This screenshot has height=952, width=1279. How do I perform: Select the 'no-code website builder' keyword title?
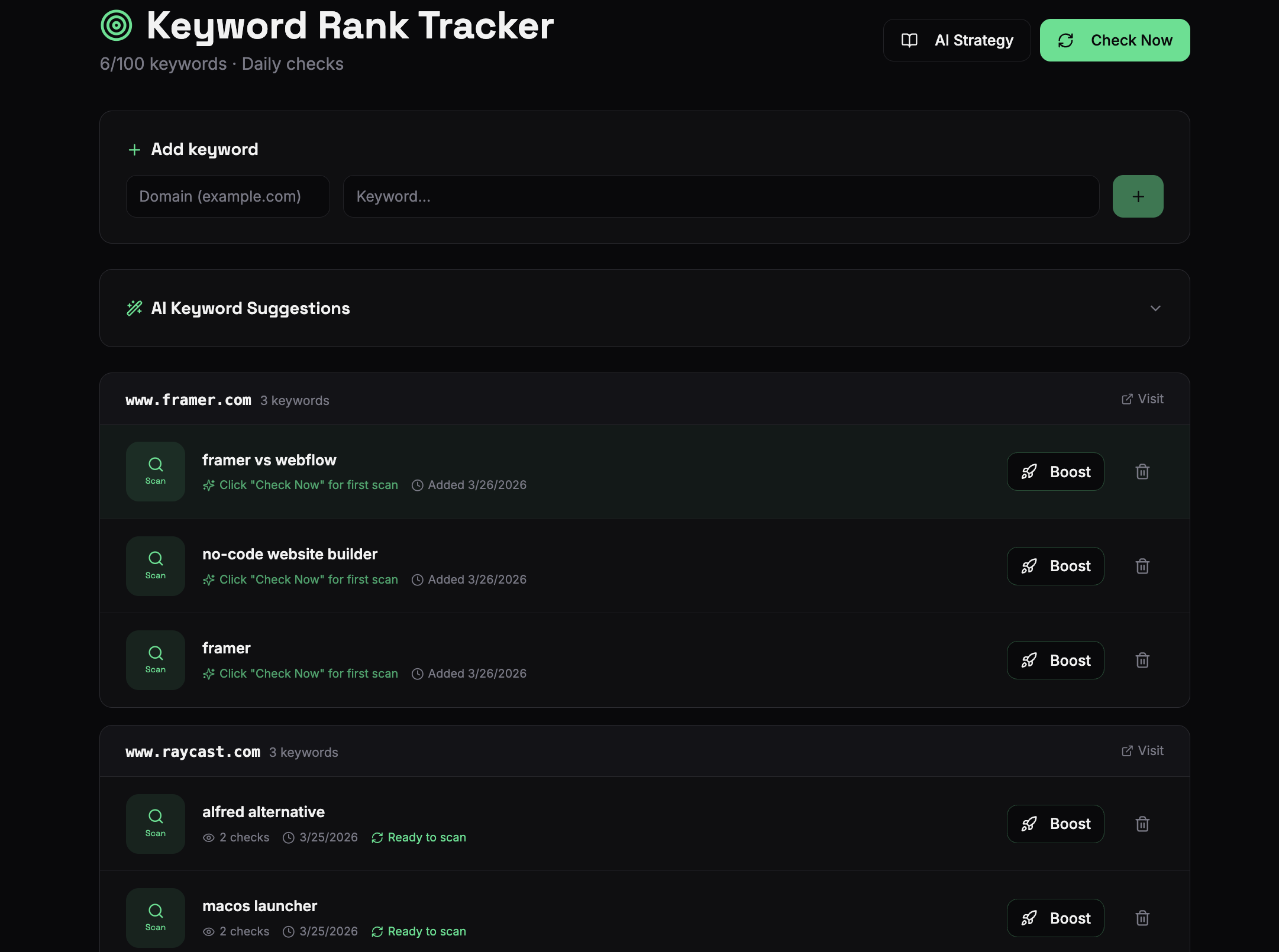click(x=290, y=554)
